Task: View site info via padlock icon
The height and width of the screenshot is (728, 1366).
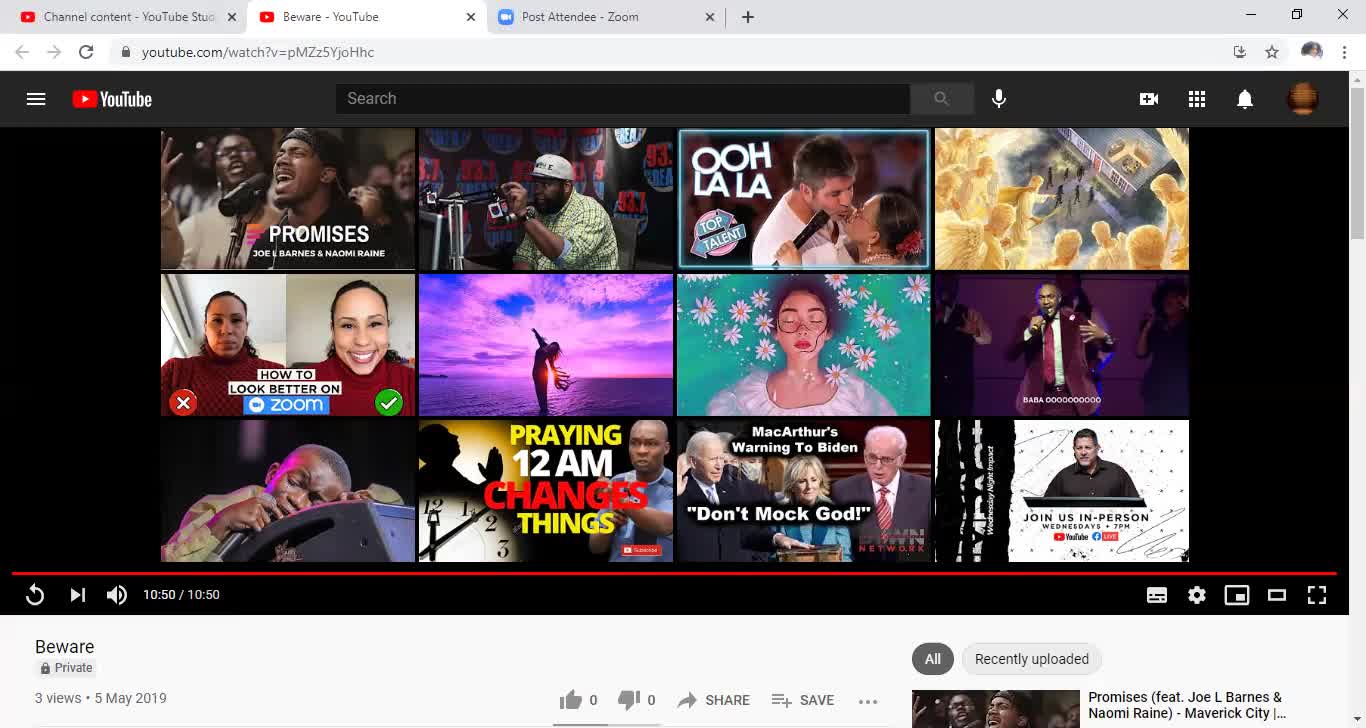Action: point(125,52)
